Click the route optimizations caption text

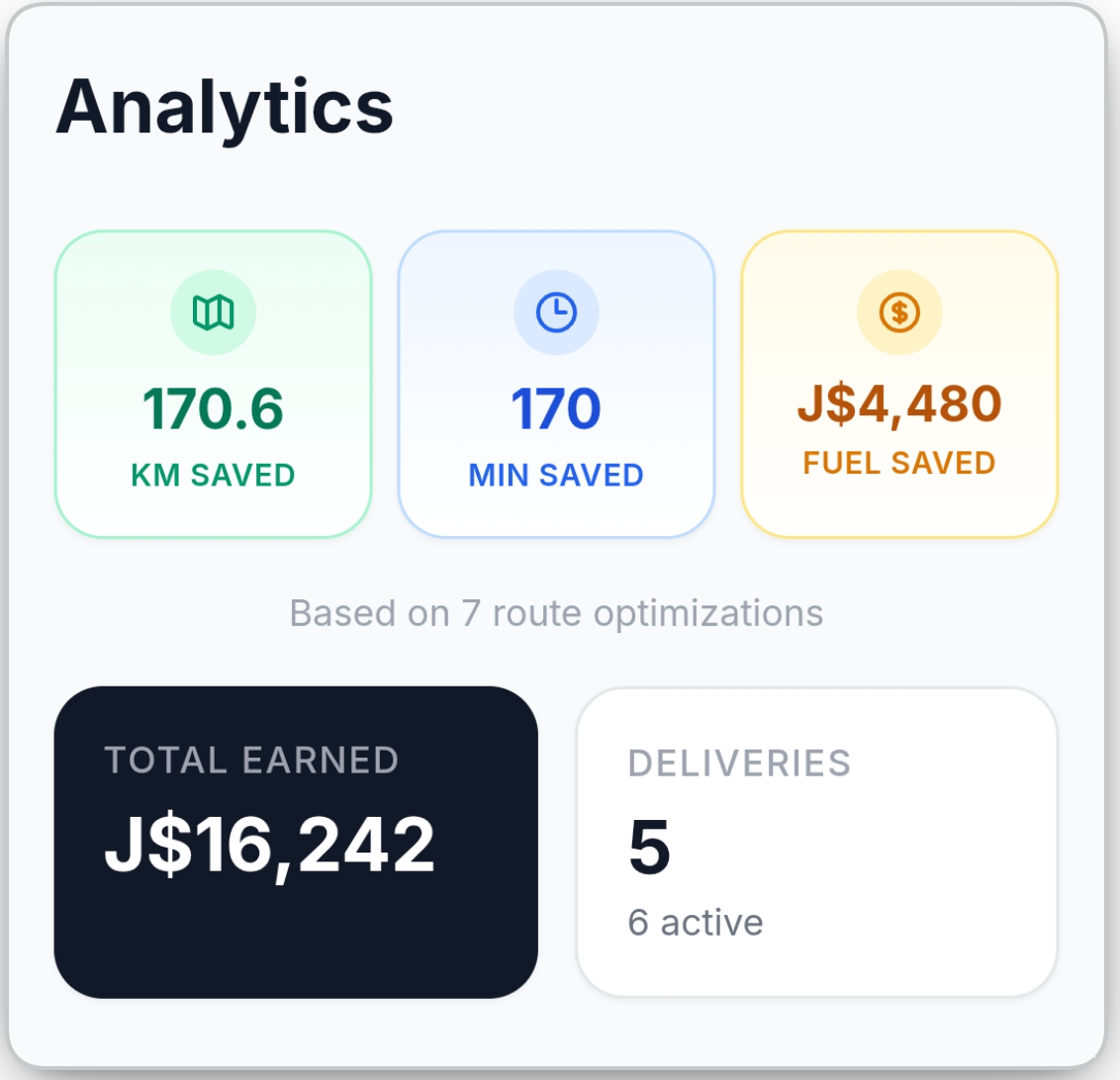point(556,613)
